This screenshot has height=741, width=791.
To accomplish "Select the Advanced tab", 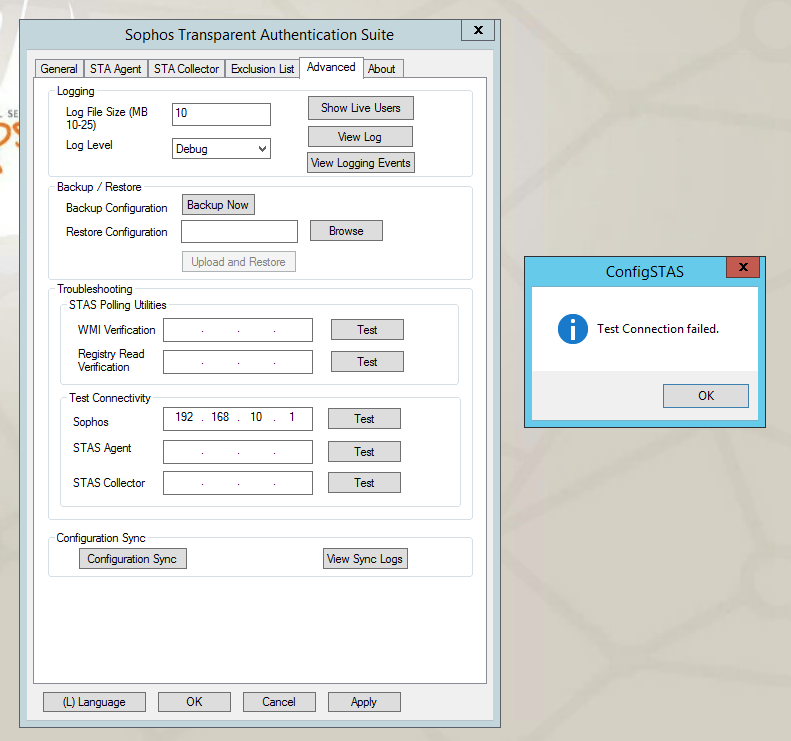I will (331, 67).
